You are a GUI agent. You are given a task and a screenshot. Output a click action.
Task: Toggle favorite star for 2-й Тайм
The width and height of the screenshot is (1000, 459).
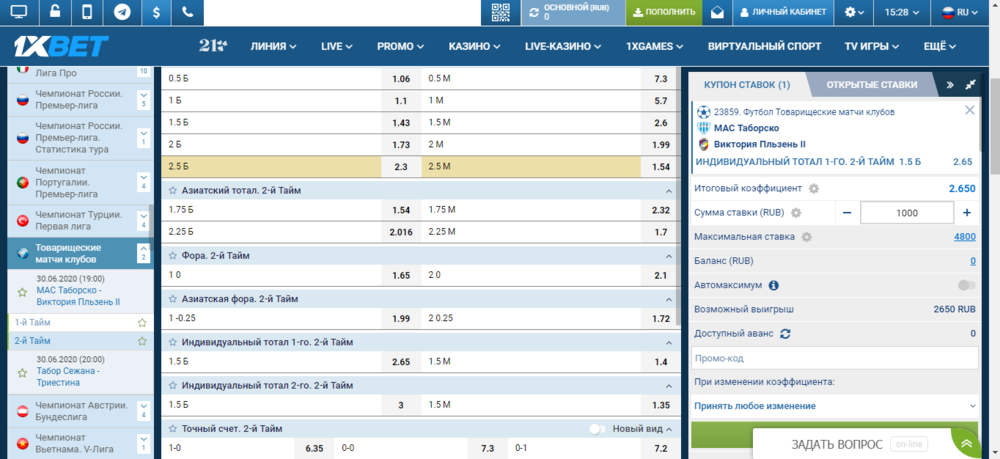coord(142,341)
